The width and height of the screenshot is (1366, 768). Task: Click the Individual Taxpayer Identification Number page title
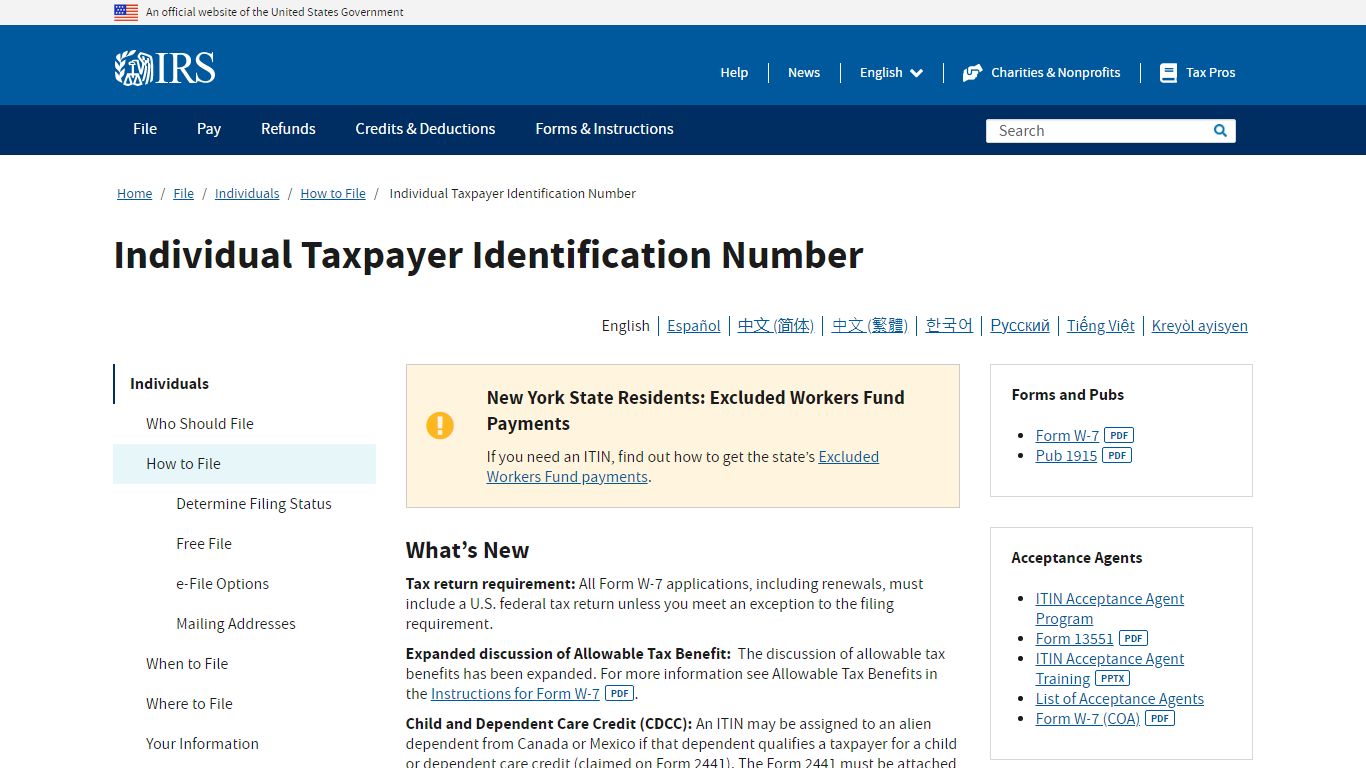(x=489, y=255)
